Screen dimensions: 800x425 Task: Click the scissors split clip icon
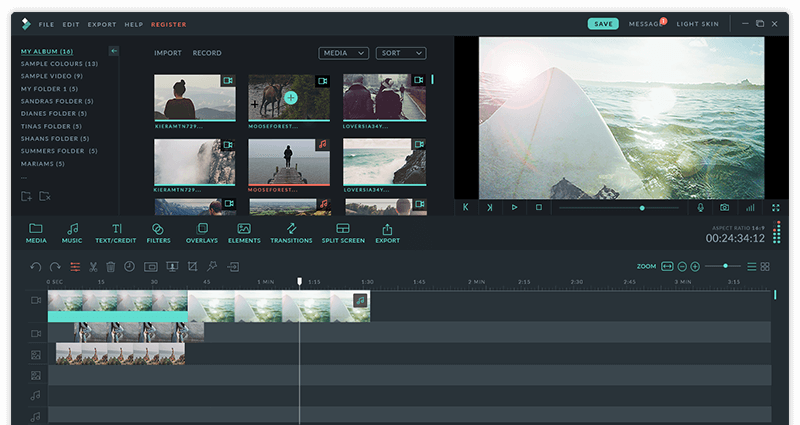pos(93,267)
